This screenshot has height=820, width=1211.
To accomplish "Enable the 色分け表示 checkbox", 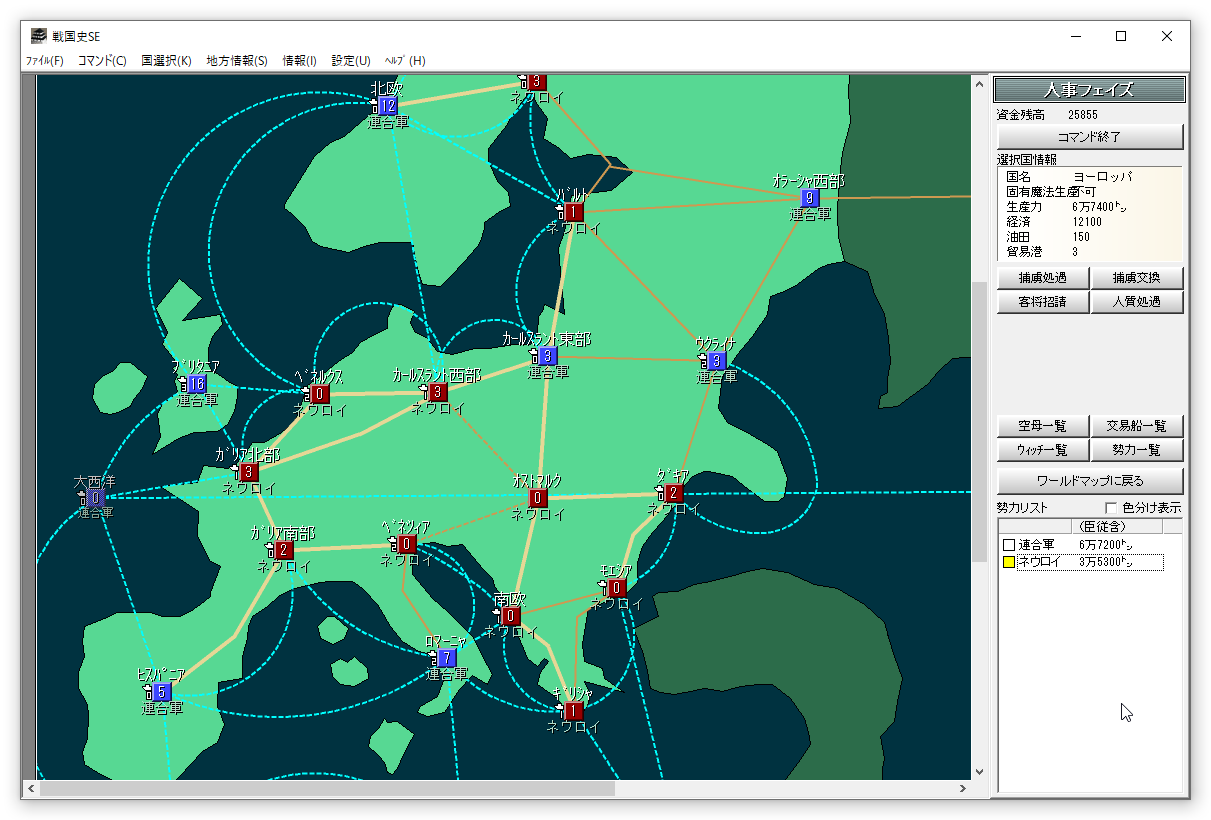I will click(1111, 508).
